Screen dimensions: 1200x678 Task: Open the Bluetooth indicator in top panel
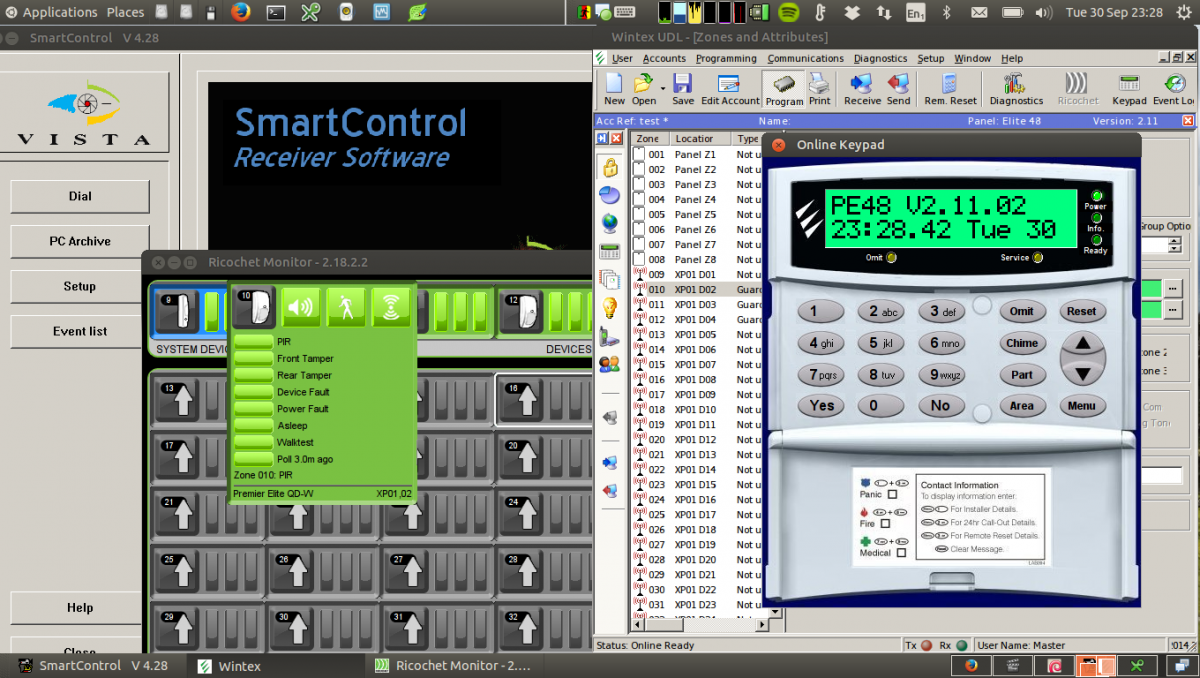coord(946,12)
